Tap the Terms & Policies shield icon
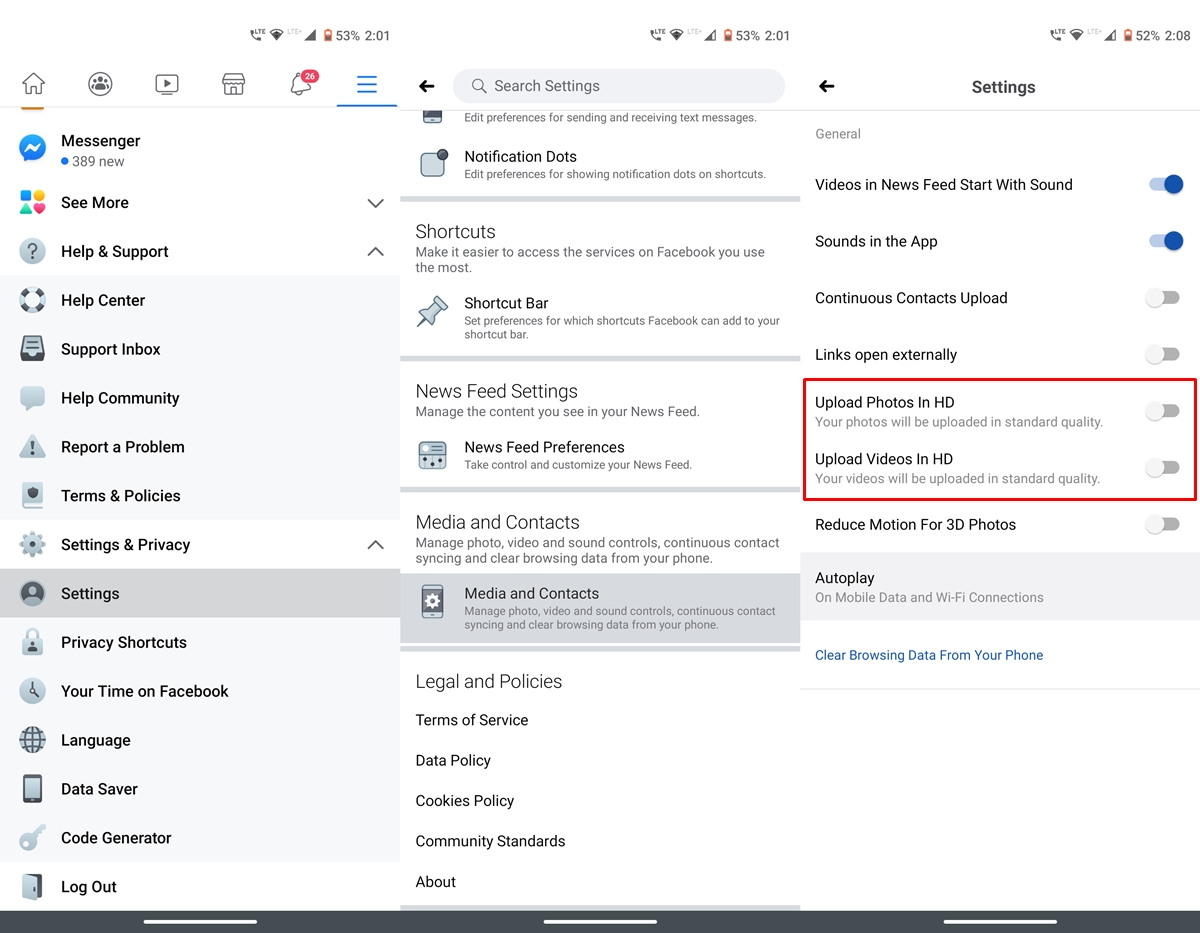Screen dimensions: 1200x933 [x=33, y=495]
